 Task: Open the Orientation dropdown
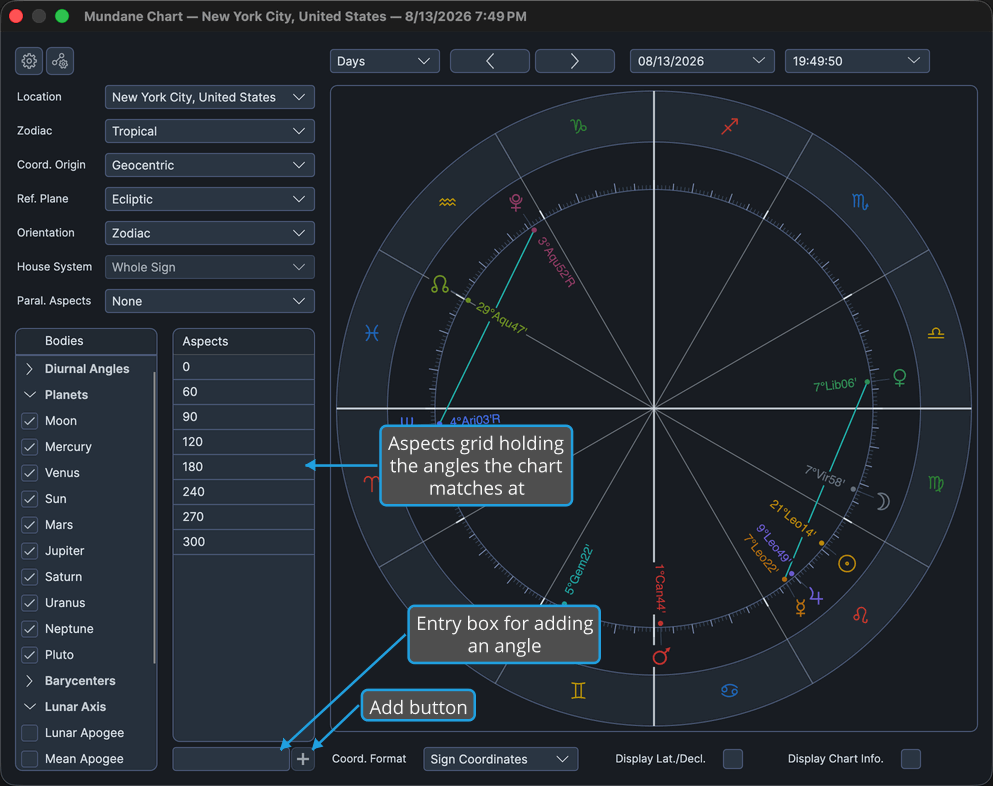[x=210, y=233]
